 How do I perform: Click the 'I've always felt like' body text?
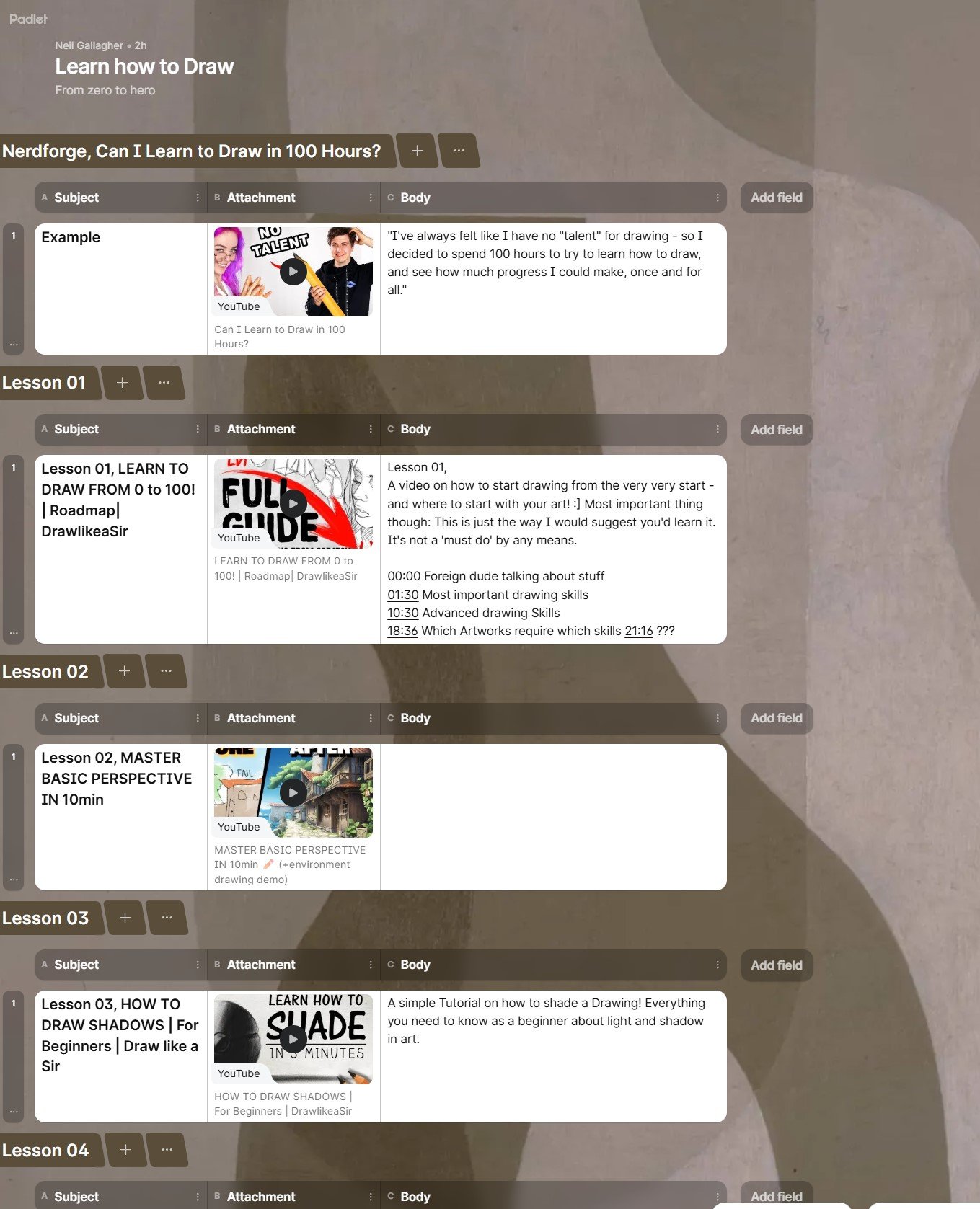pyautogui.click(x=545, y=262)
